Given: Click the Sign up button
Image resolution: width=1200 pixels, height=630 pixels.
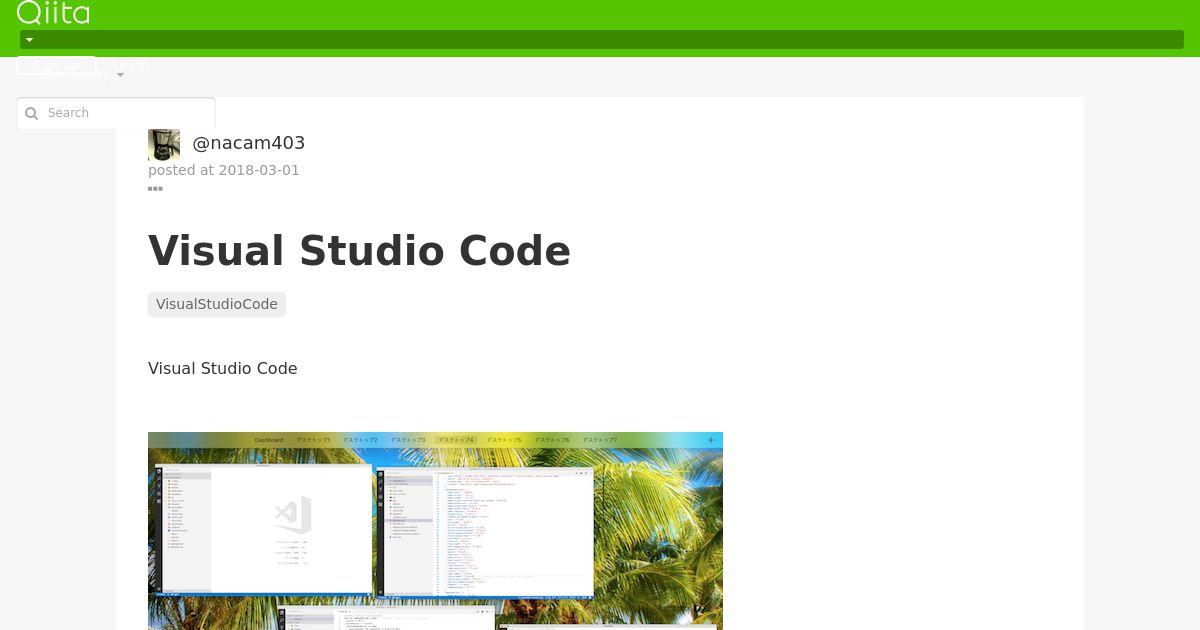Looking at the screenshot, I should [56, 66].
